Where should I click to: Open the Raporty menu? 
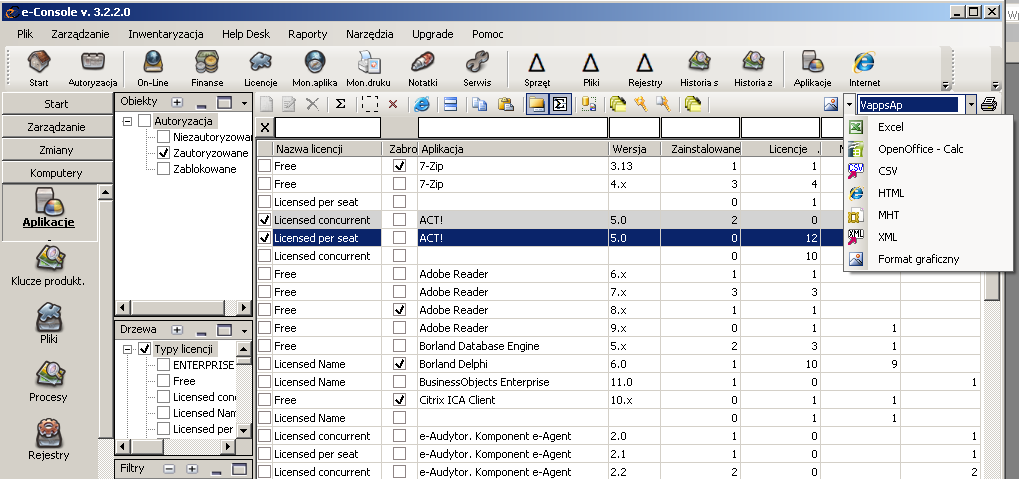point(308,34)
